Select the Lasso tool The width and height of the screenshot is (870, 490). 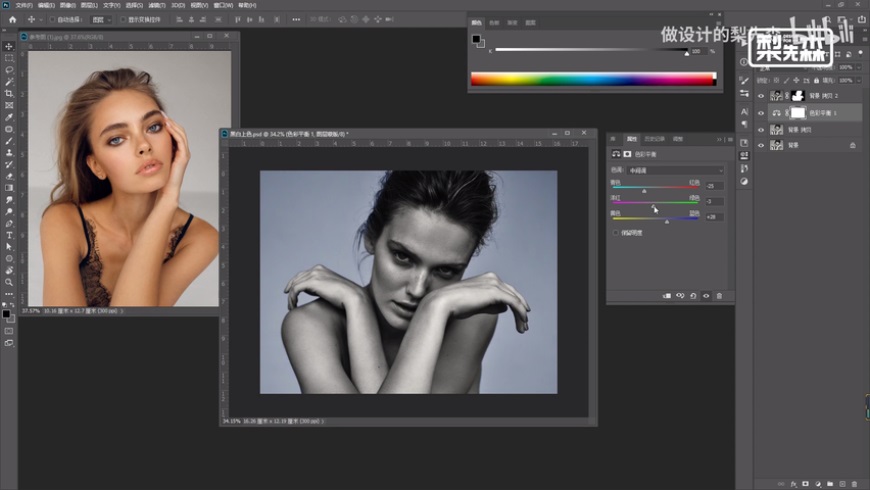[x=9, y=70]
